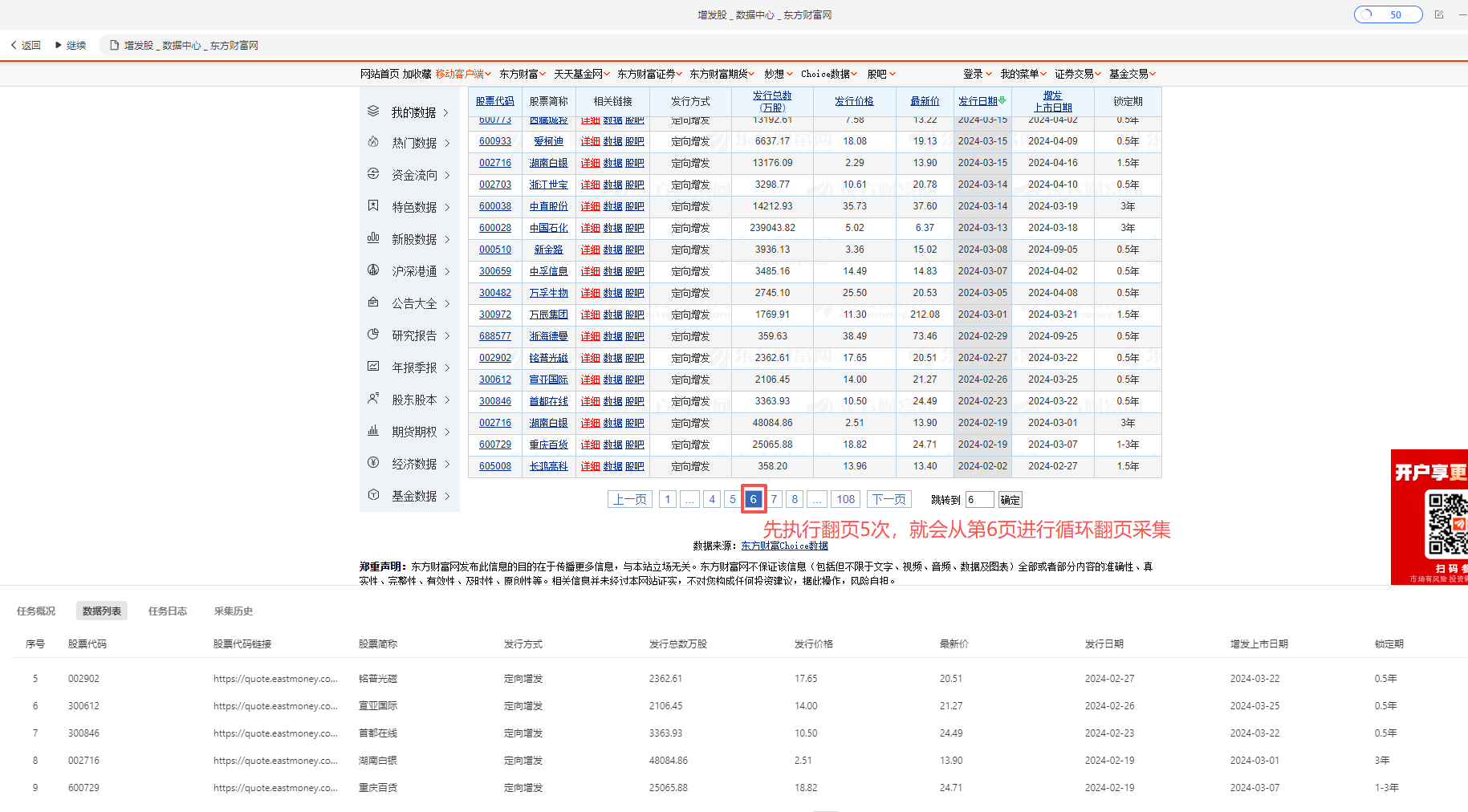Open the 天天基金网 dropdown menu
The height and width of the screenshot is (812, 1468).
click(x=582, y=74)
